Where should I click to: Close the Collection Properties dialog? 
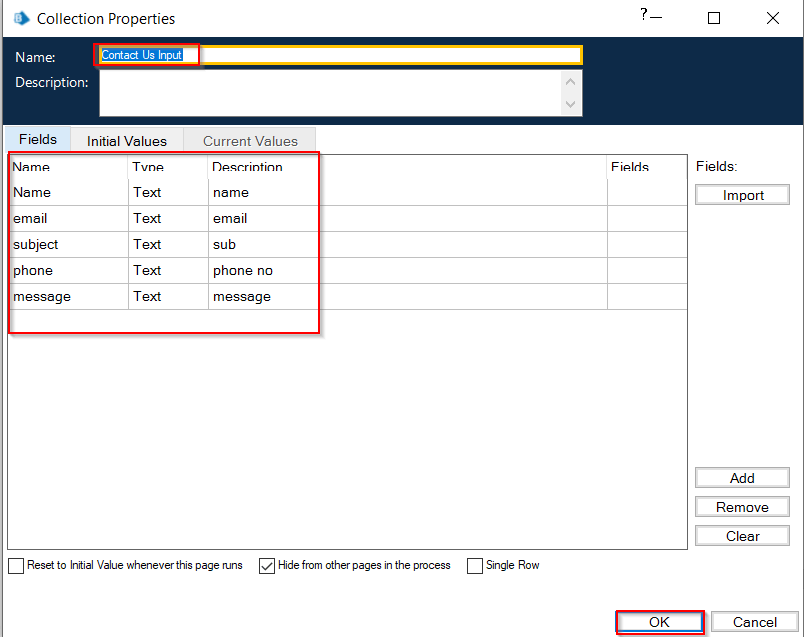[773, 18]
